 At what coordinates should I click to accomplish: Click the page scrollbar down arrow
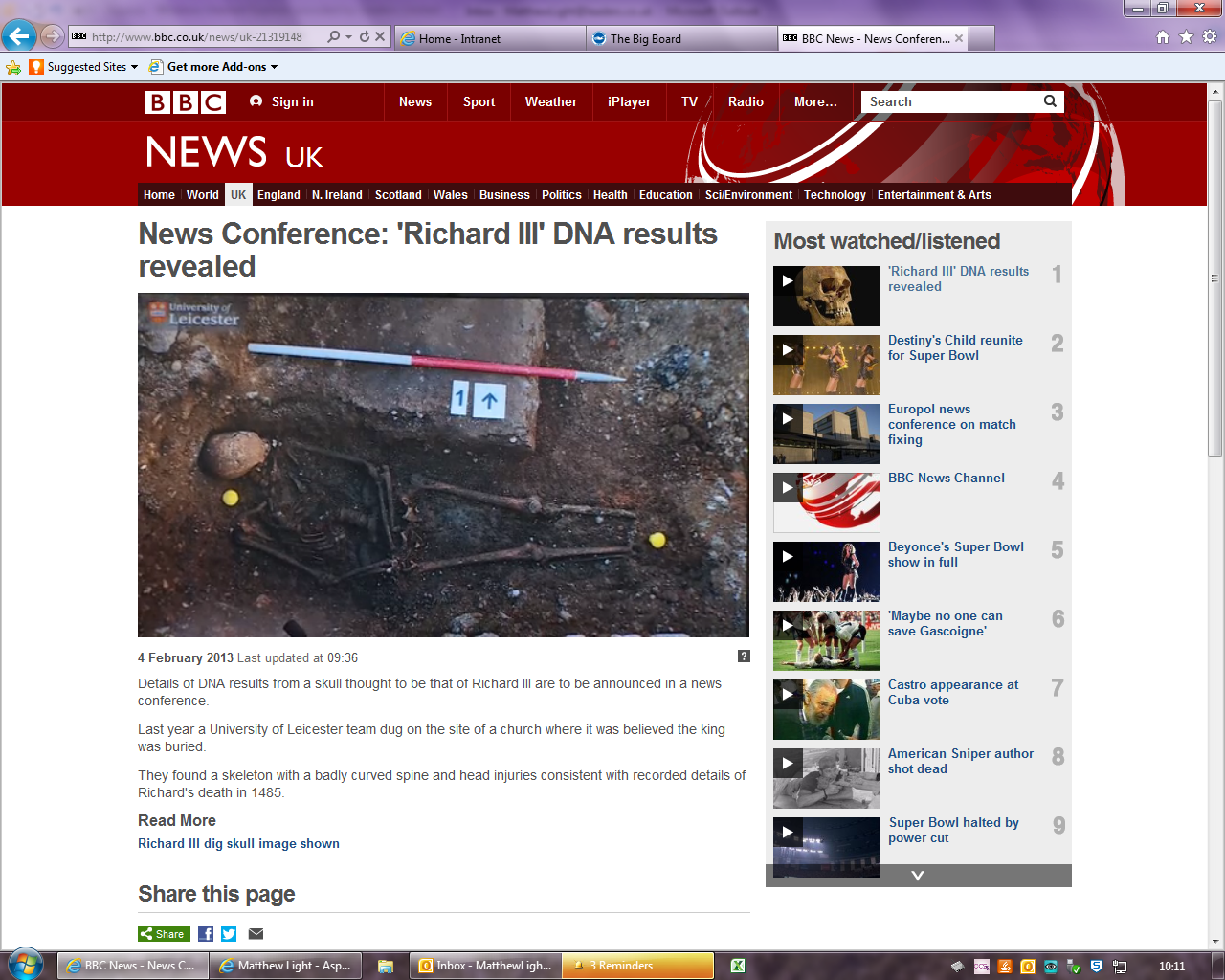pos(1215,941)
